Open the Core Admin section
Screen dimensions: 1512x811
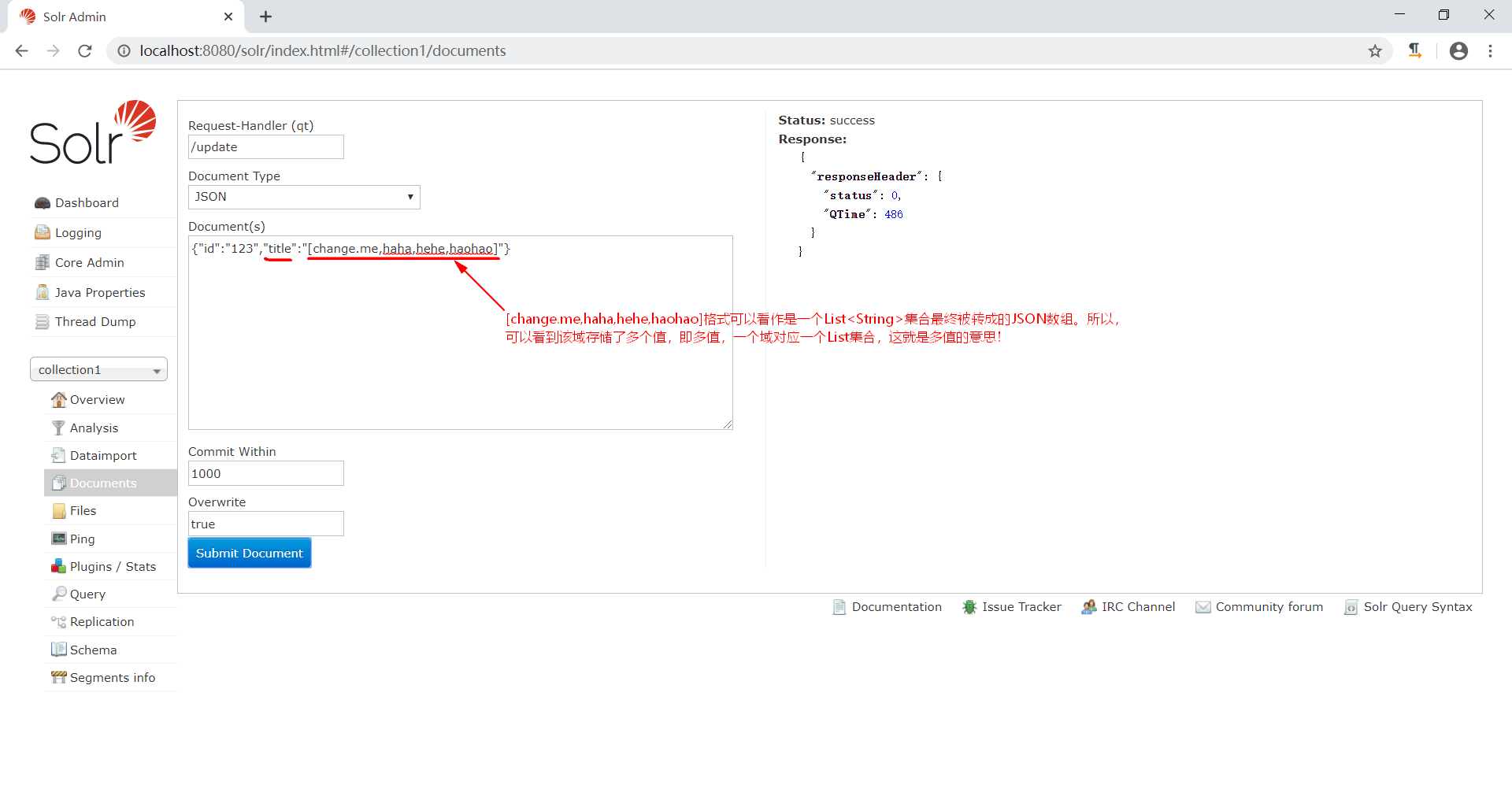coord(88,262)
